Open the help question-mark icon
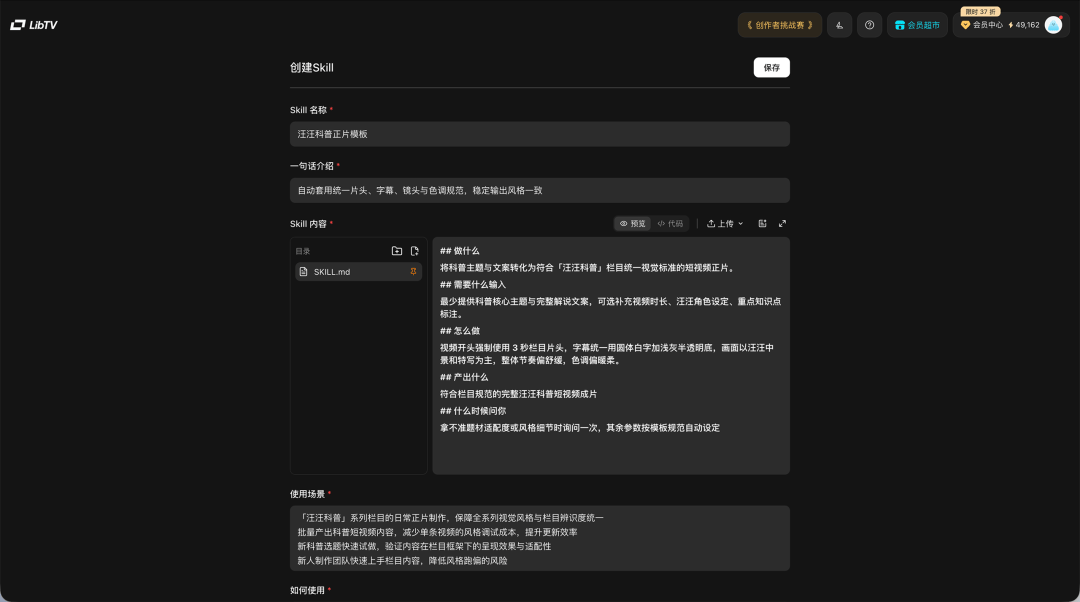The height and width of the screenshot is (602, 1080). point(869,25)
